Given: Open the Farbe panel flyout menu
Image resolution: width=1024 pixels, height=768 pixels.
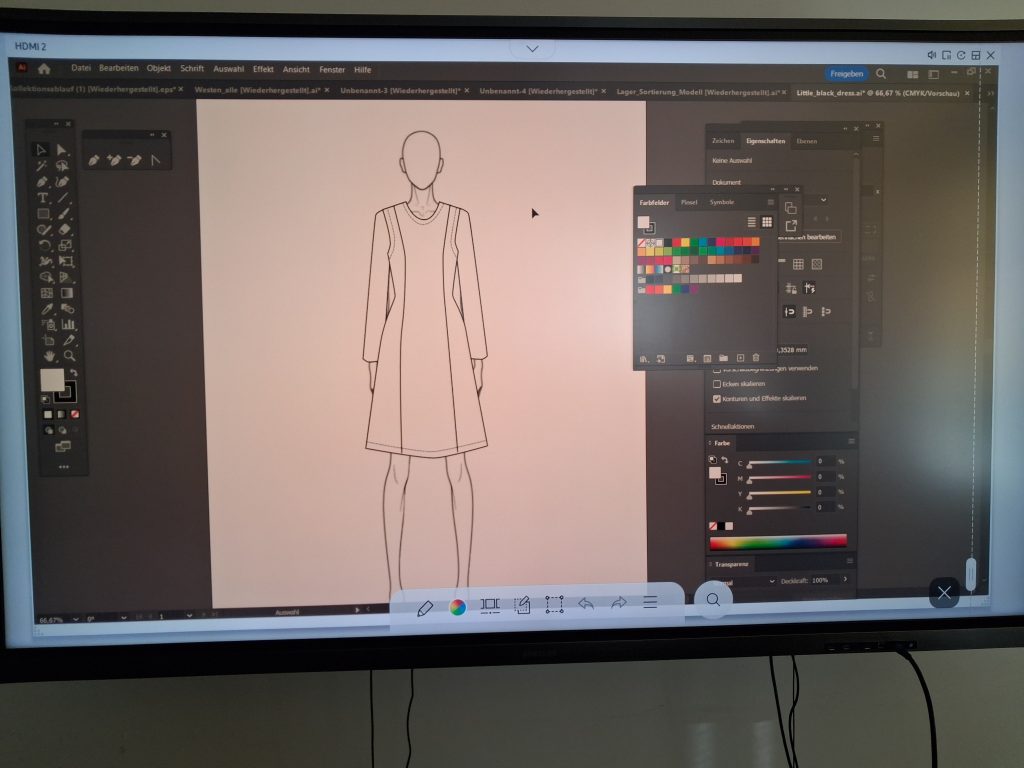Looking at the screenshot, I should pos(851,442).
